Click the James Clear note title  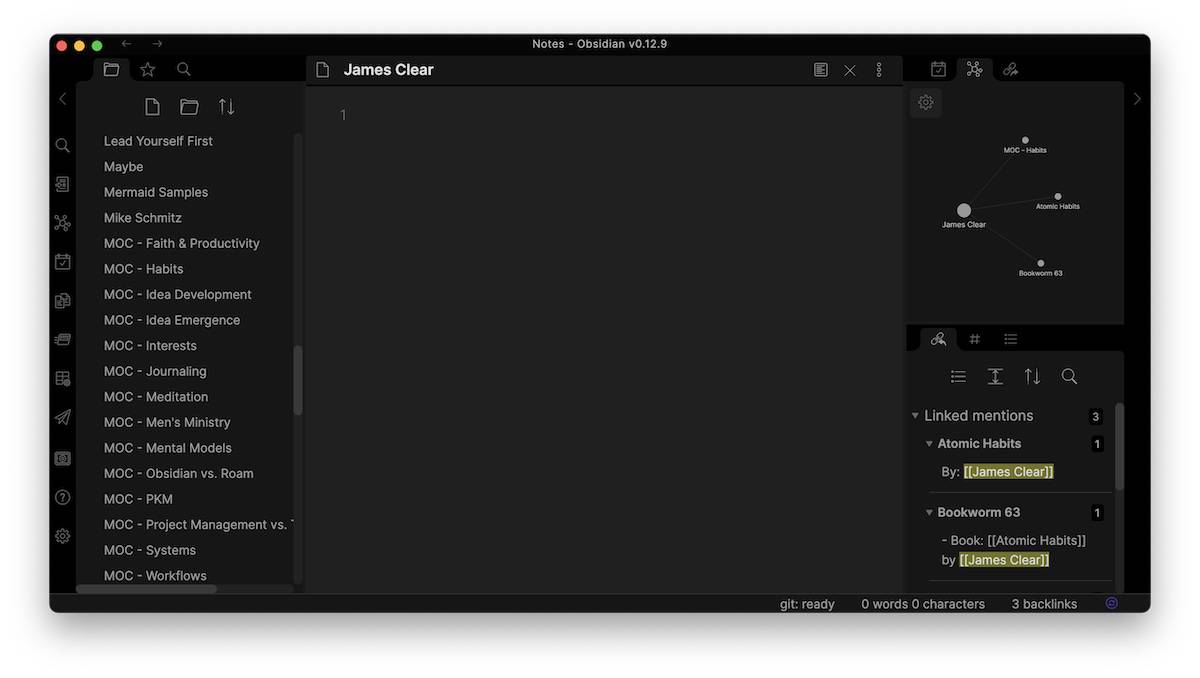(389, 70)
